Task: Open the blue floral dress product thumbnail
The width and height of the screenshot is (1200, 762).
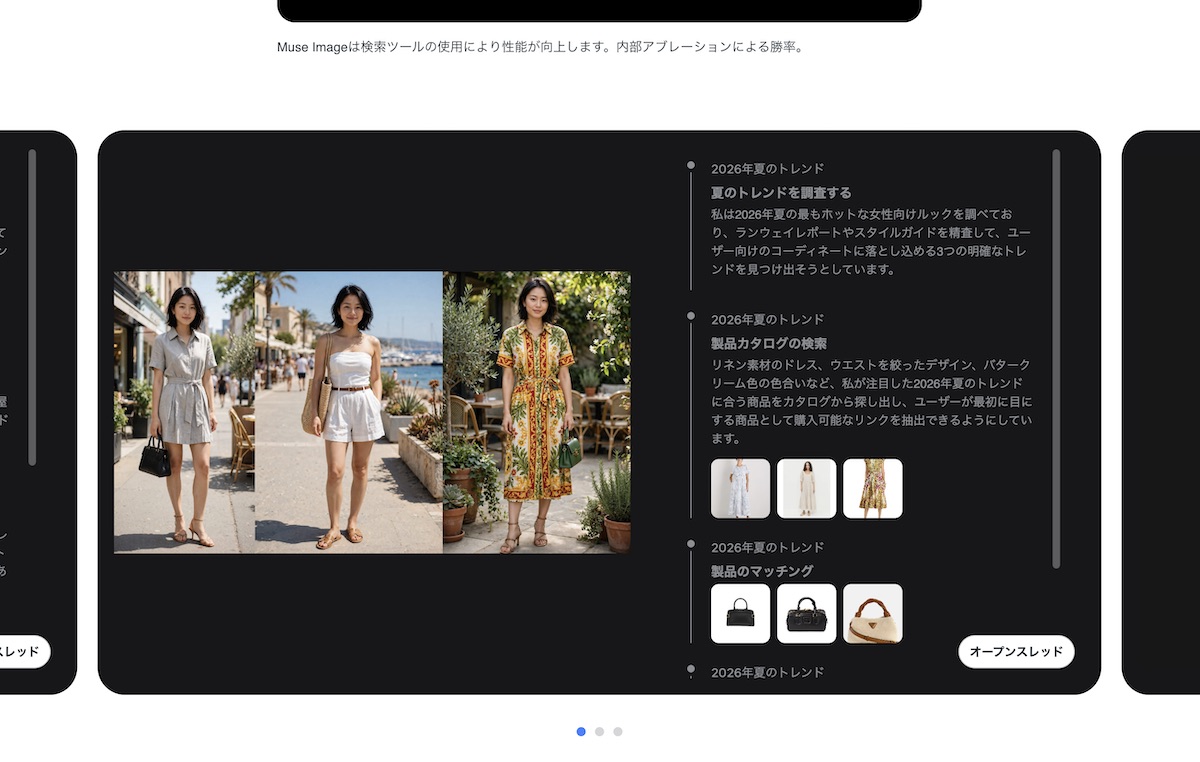Action: point(740,488)
